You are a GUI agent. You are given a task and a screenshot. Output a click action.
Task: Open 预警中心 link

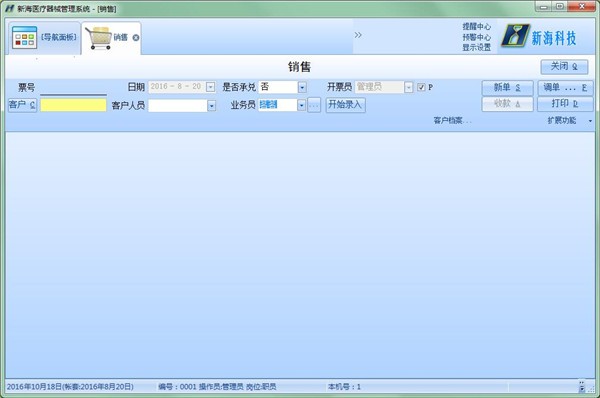click(476, 37)
